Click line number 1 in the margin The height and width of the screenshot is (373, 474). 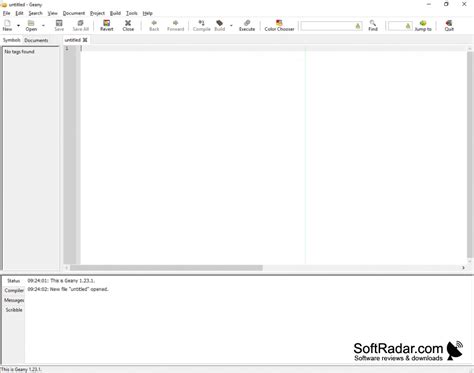67,49
